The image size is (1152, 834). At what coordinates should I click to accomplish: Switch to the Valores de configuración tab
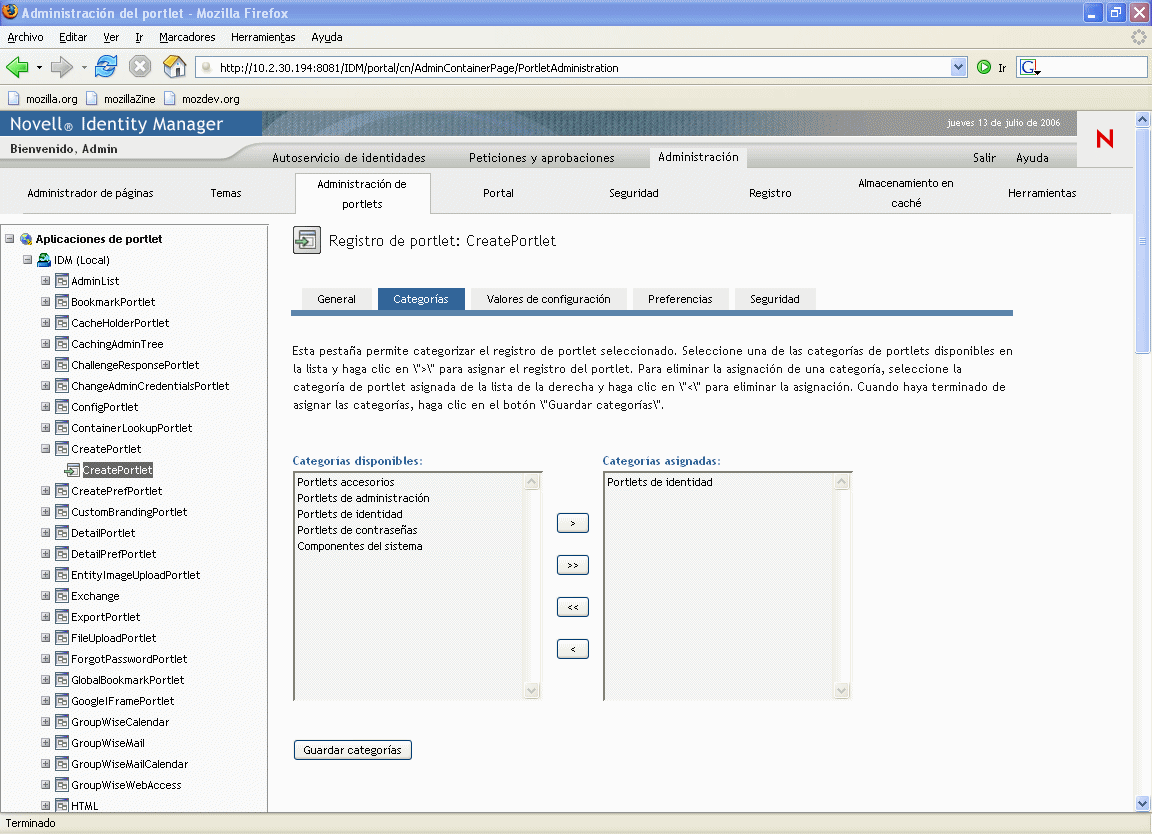548,299
